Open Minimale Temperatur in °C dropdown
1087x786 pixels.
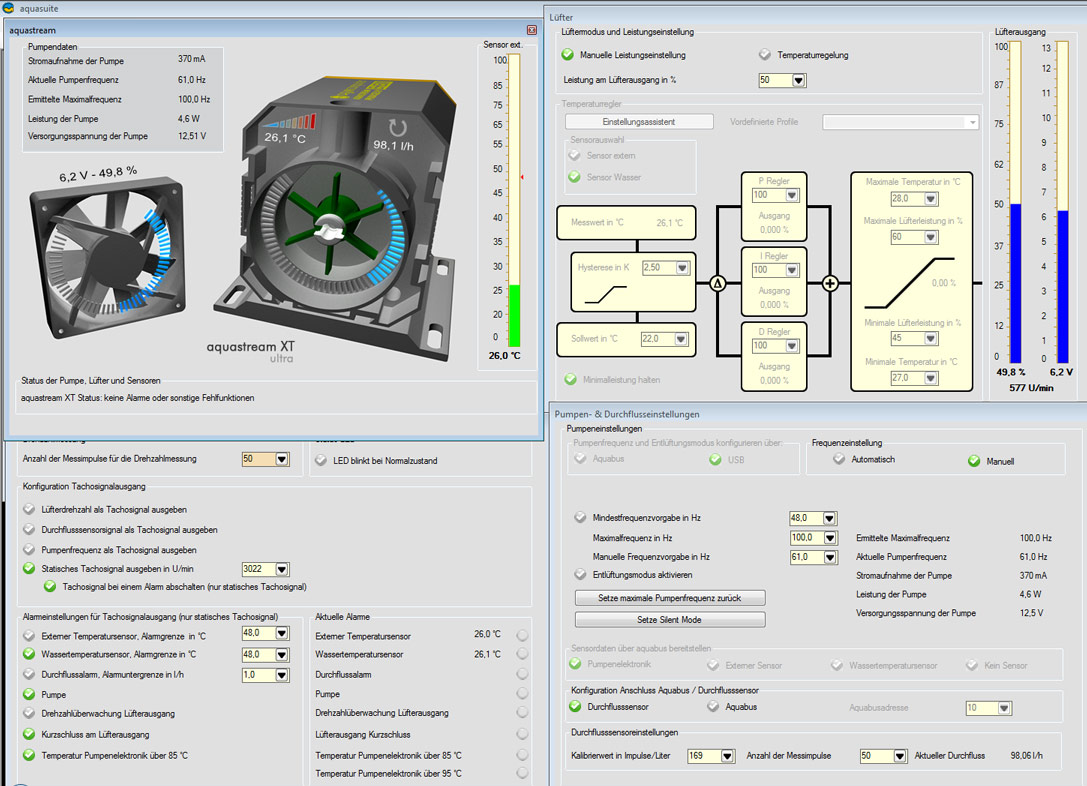click(x=931, y=378)
